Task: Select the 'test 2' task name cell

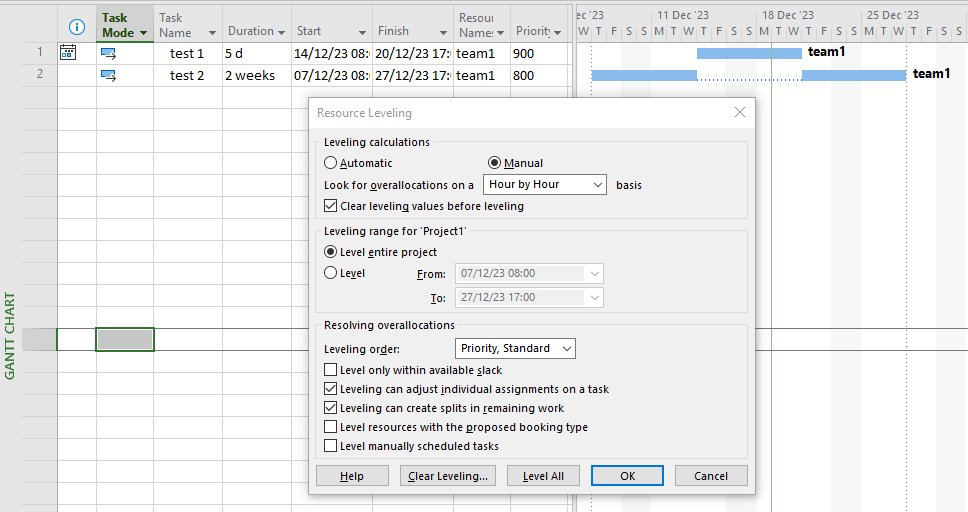Action: click(x=188, y=75)
